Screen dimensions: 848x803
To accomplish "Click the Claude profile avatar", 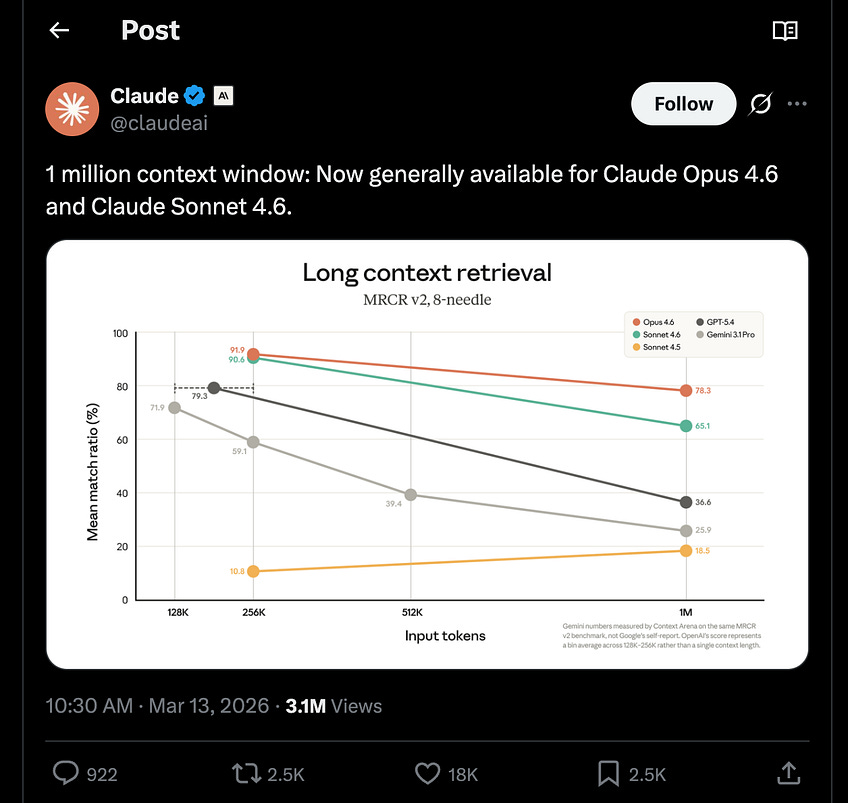I will 72,108.
